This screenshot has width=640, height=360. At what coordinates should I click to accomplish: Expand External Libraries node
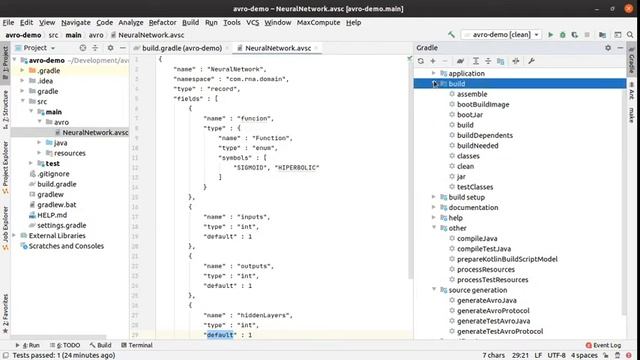[14, 236]
